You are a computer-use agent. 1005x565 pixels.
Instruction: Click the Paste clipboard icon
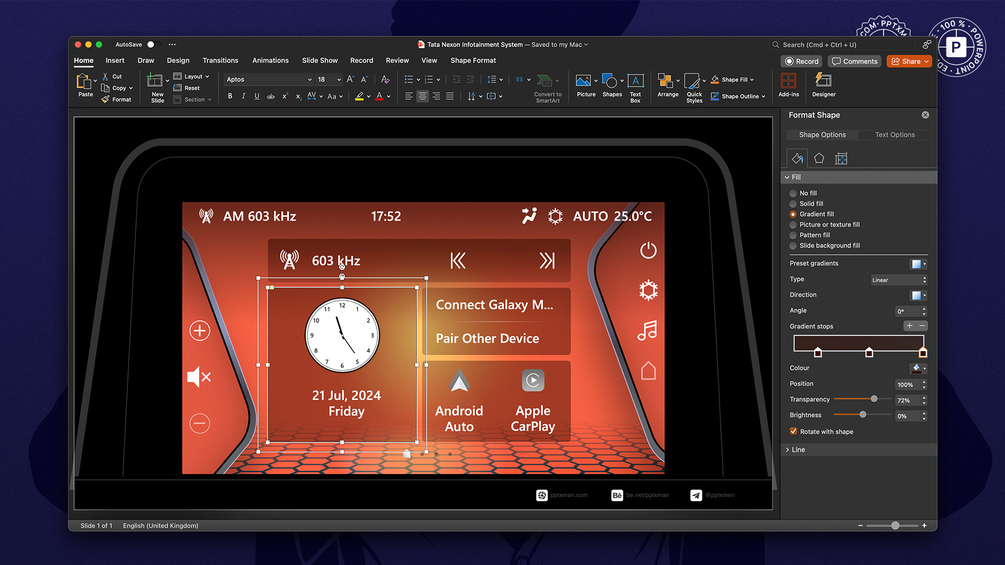tap(84, 81)
